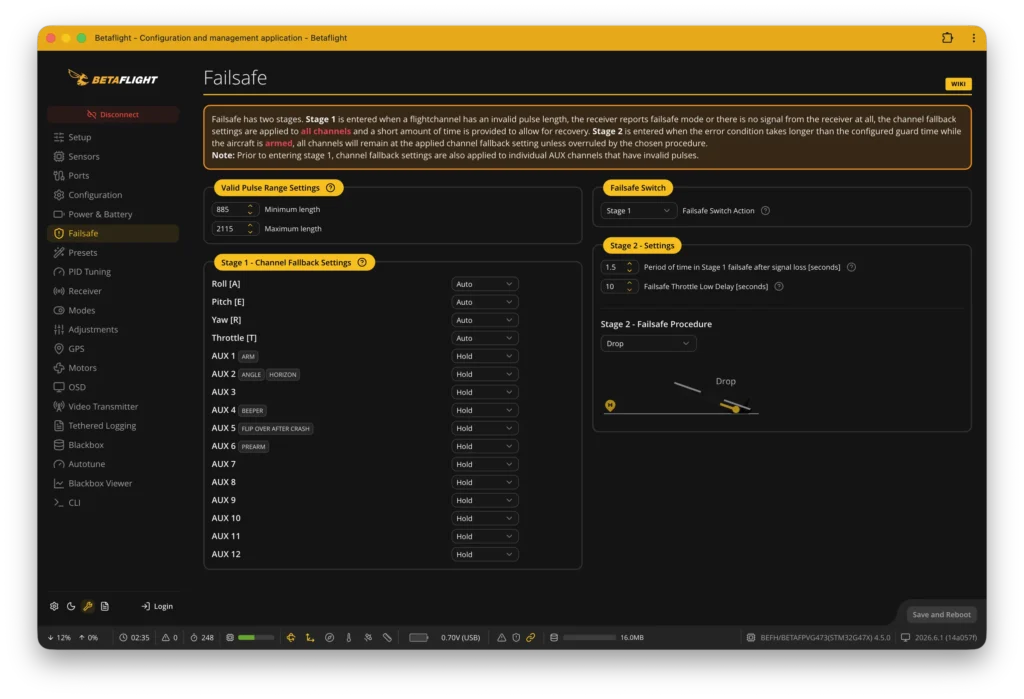Click the Login button
Viewport: 1024px width, 699px height.
point(157,606)
